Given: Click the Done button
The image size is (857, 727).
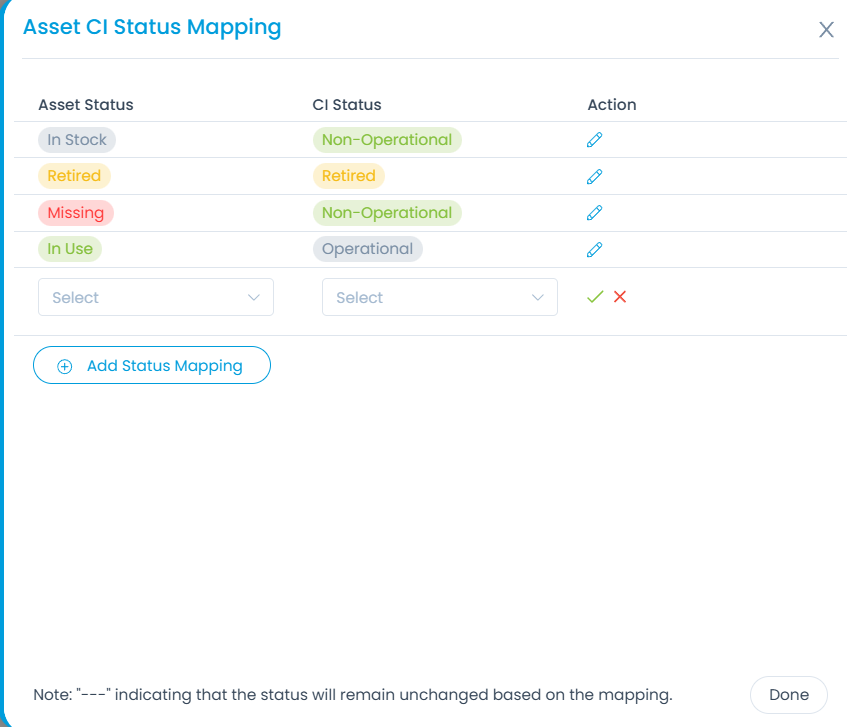Looking at the screenshot, I should [788, 694].
